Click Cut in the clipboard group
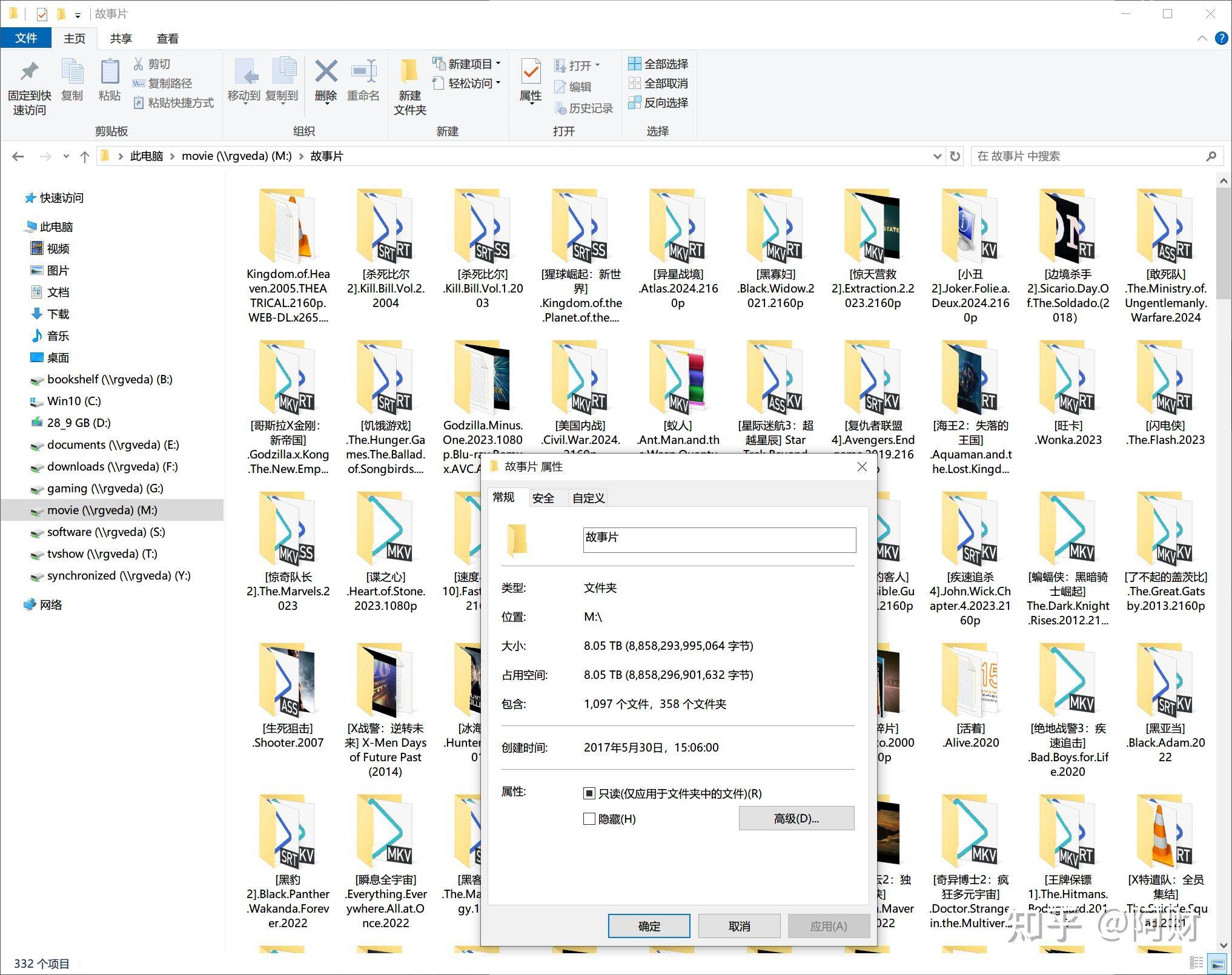This screenshot has height=975, width=1232. click(x=152, y=64)
